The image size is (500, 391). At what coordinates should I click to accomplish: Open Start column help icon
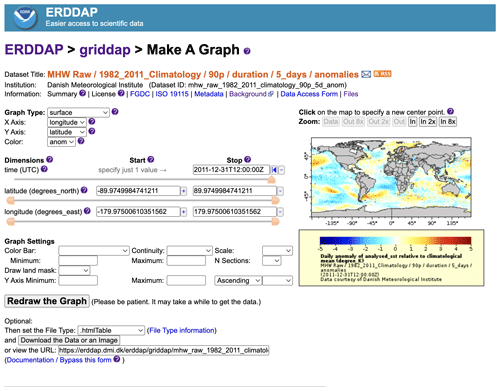[x=151, y=160]
